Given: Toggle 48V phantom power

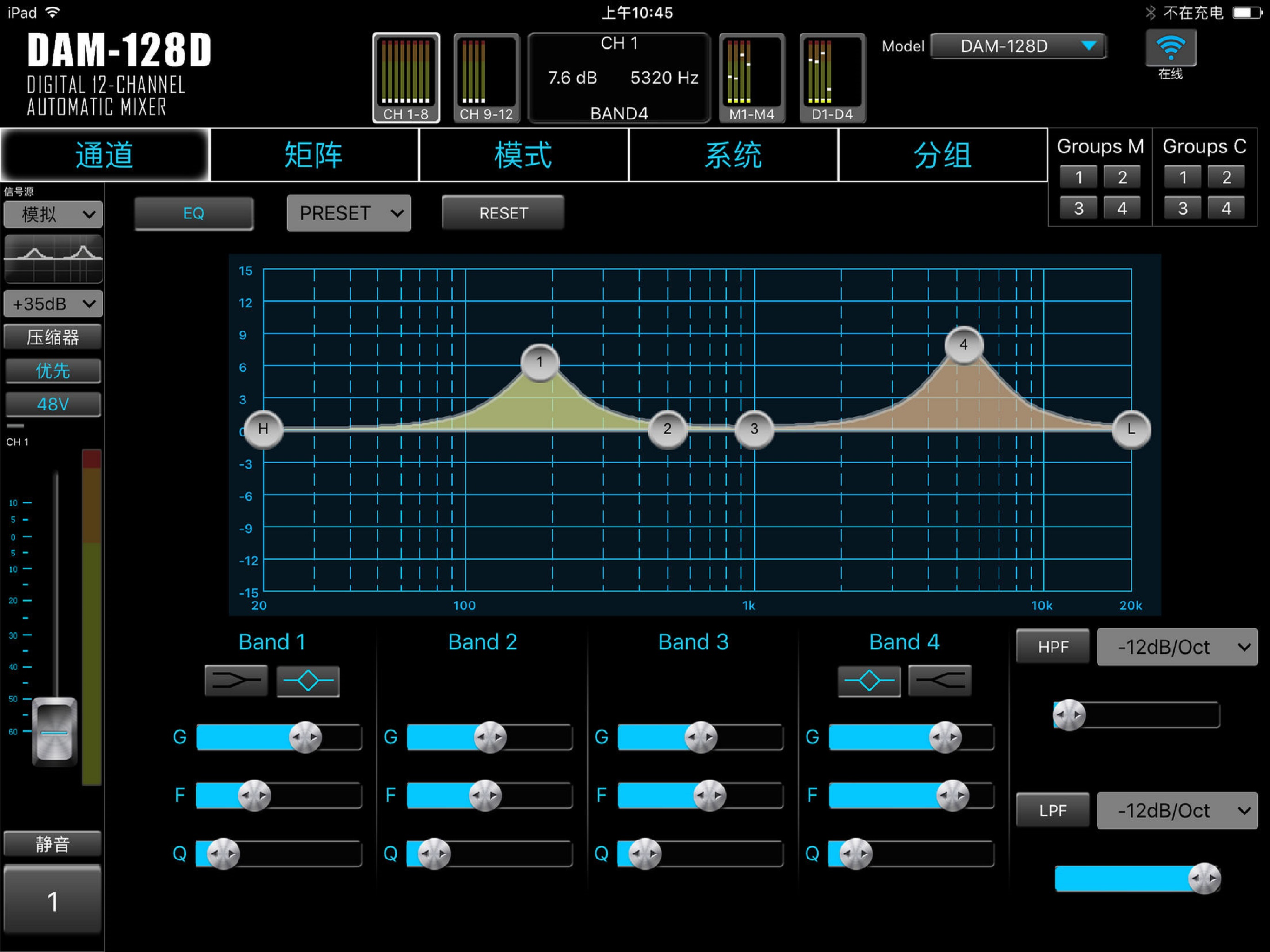Looking at the screenshot, I should [53, 404].
